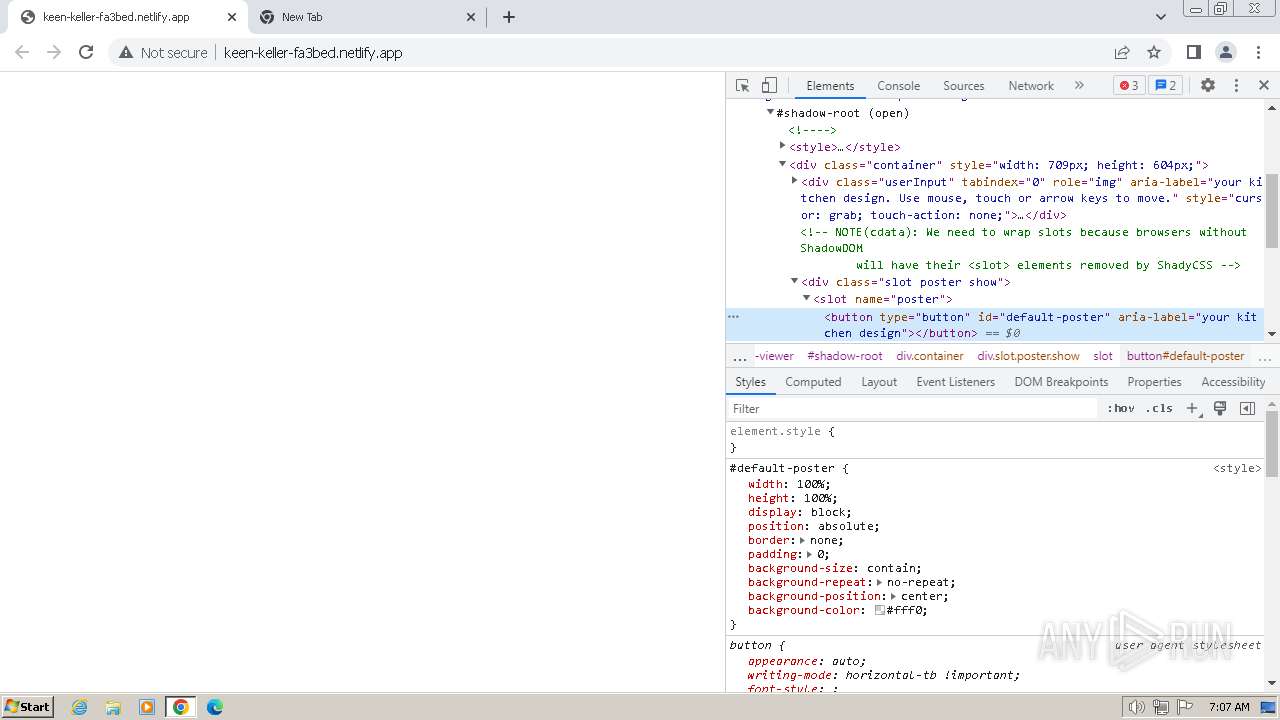Open the Chrome profile menu

[1226, 52]
